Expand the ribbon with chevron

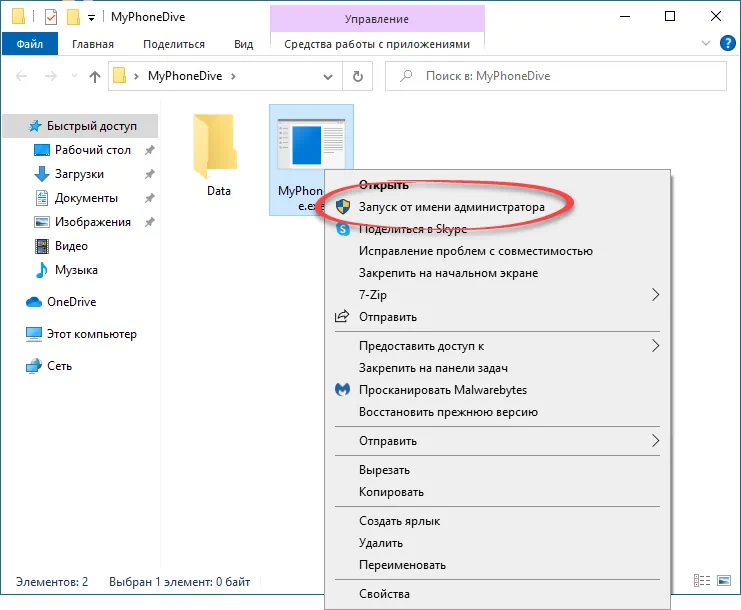click(x=706, y=43)
